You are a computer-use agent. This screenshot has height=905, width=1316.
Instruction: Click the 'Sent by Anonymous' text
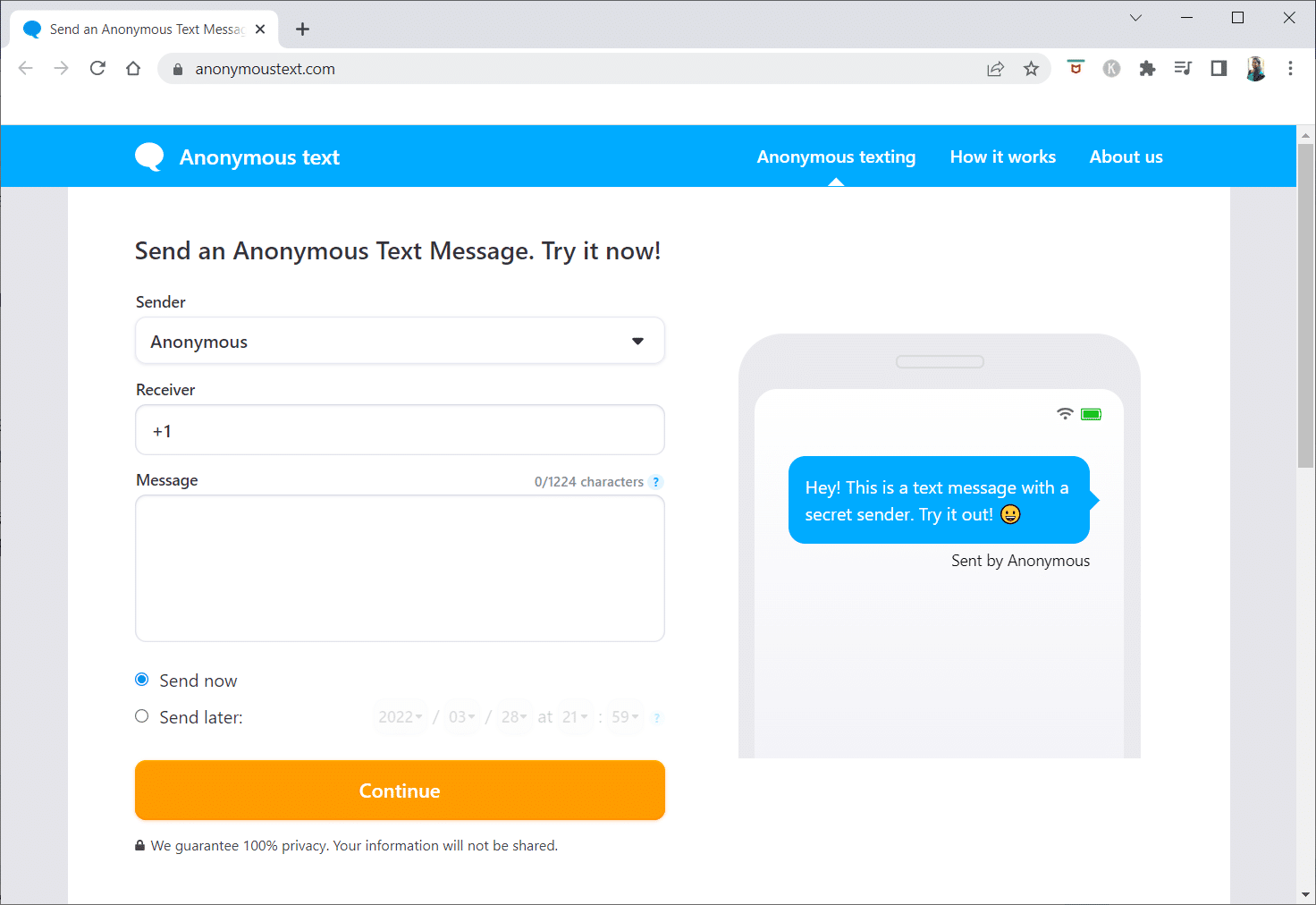pos(1020,561)
